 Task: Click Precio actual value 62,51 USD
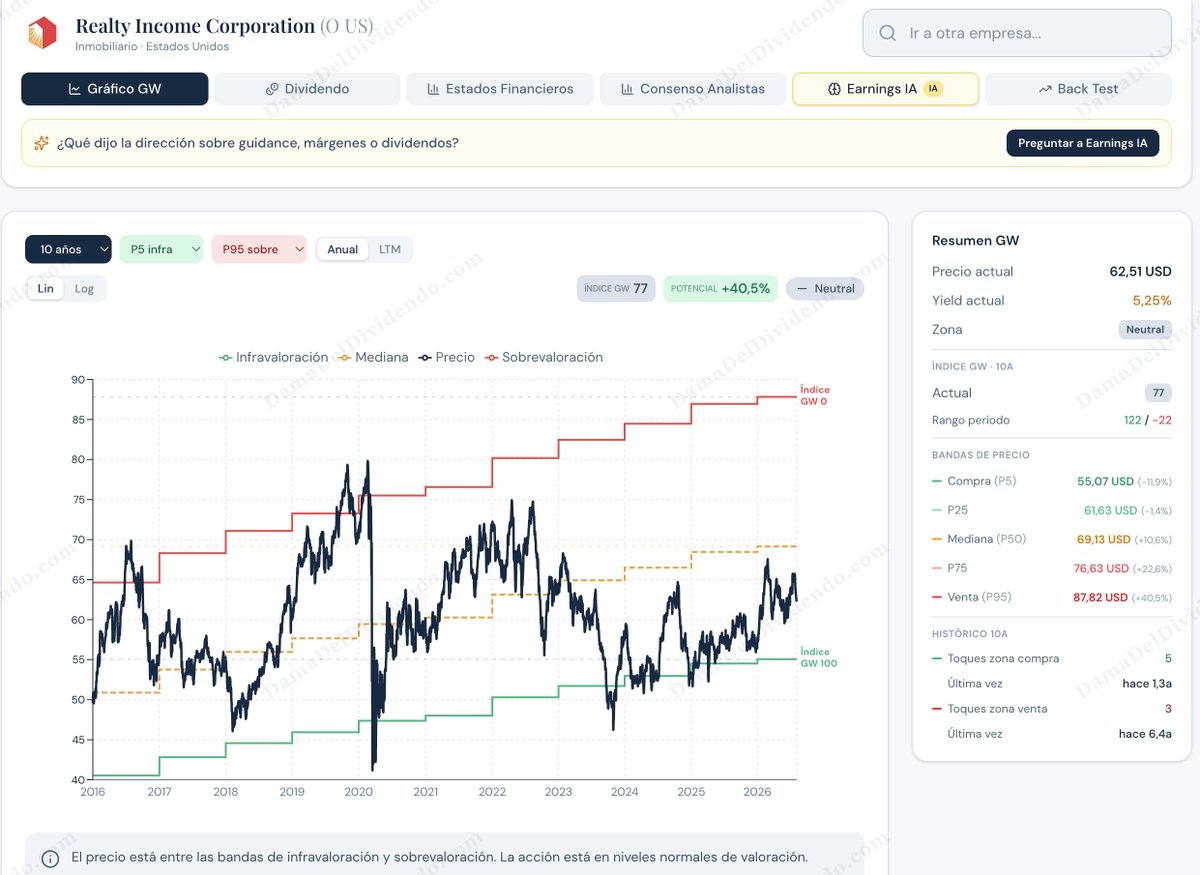tap(1140, 271)
